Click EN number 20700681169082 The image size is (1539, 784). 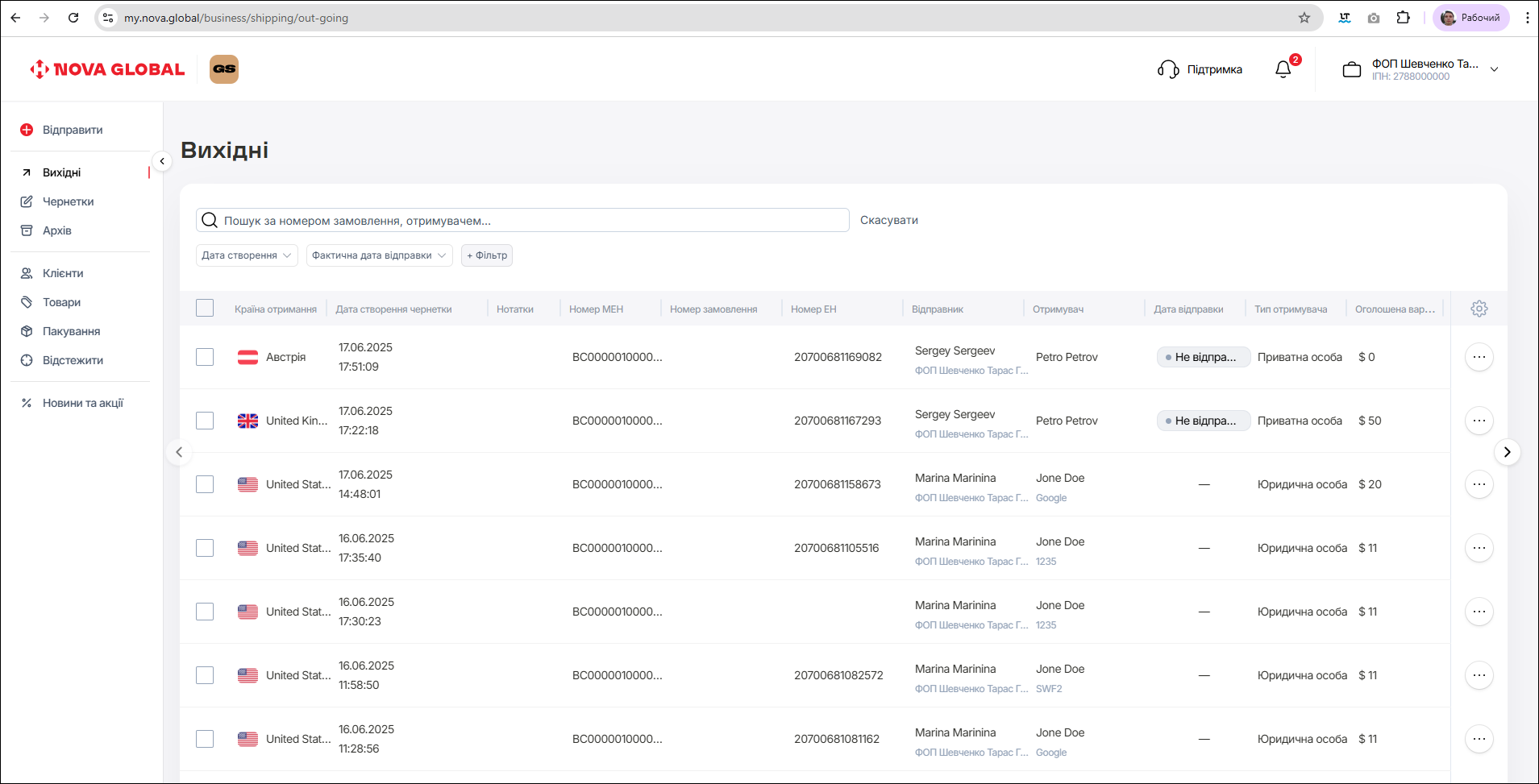tap(838, 357)
